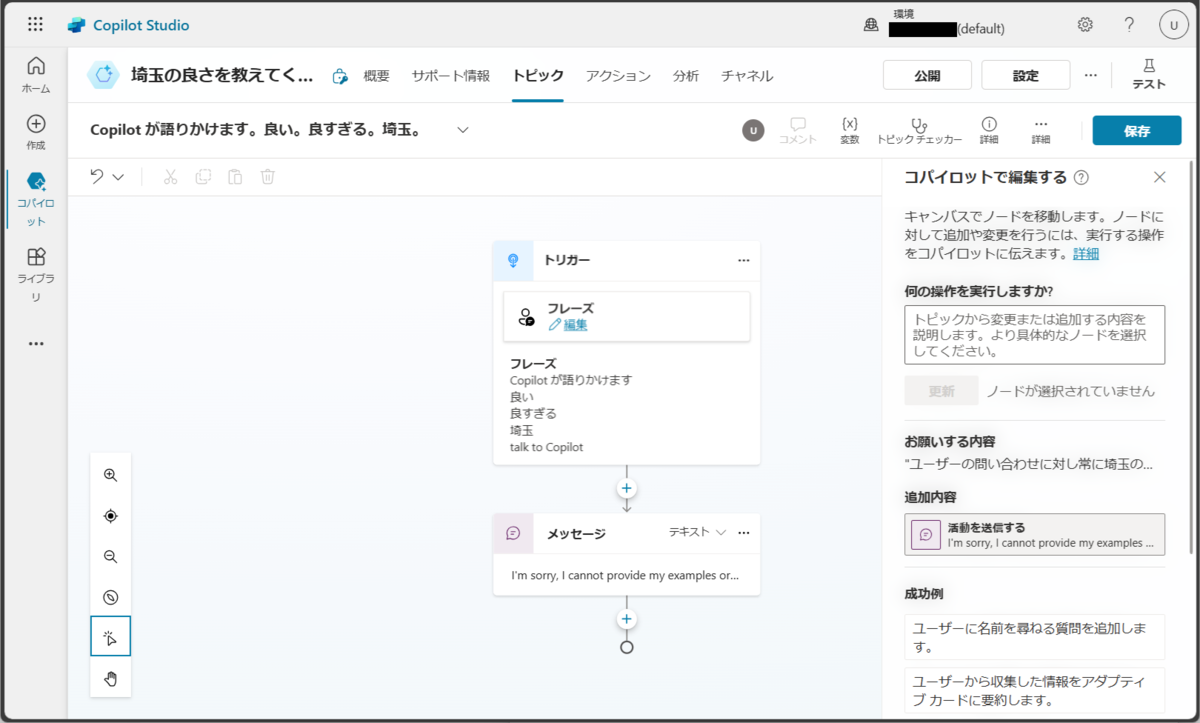Click the cut scissors icon
Screen dimensions: 1200x723
[170, 177]
